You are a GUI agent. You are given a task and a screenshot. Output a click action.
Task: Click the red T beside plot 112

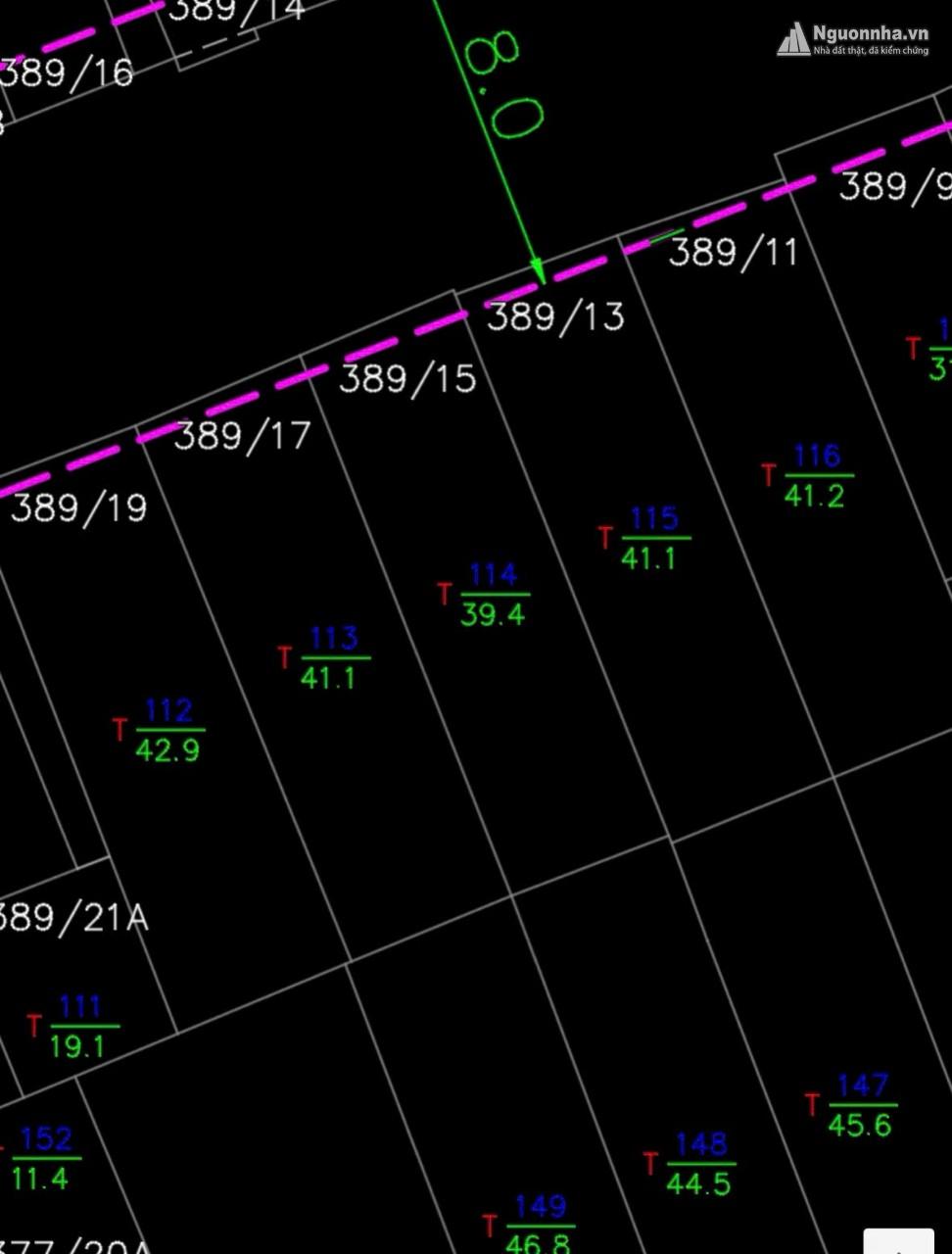click(119, 730)
